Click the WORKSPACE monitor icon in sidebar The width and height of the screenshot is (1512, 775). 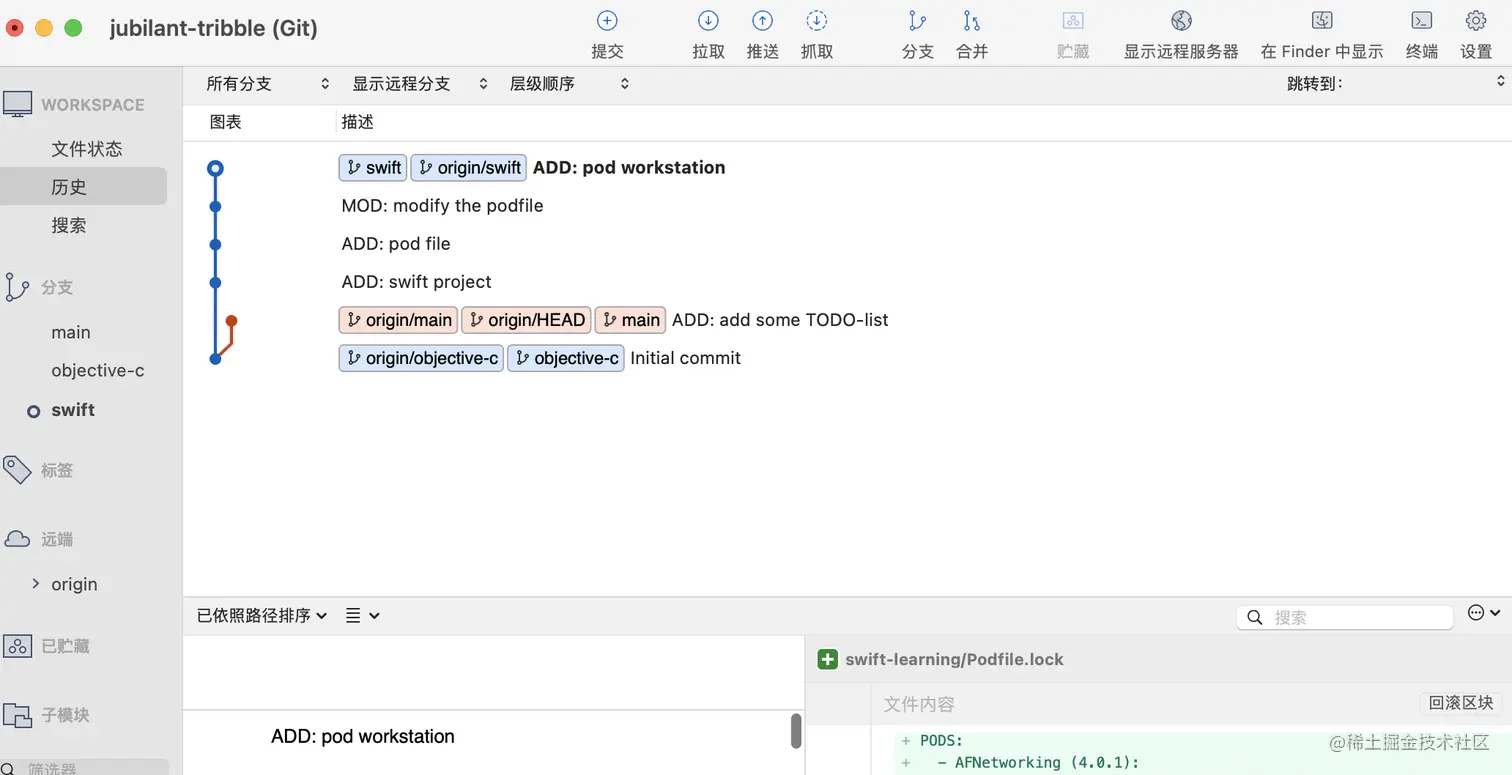click(17, 104)
